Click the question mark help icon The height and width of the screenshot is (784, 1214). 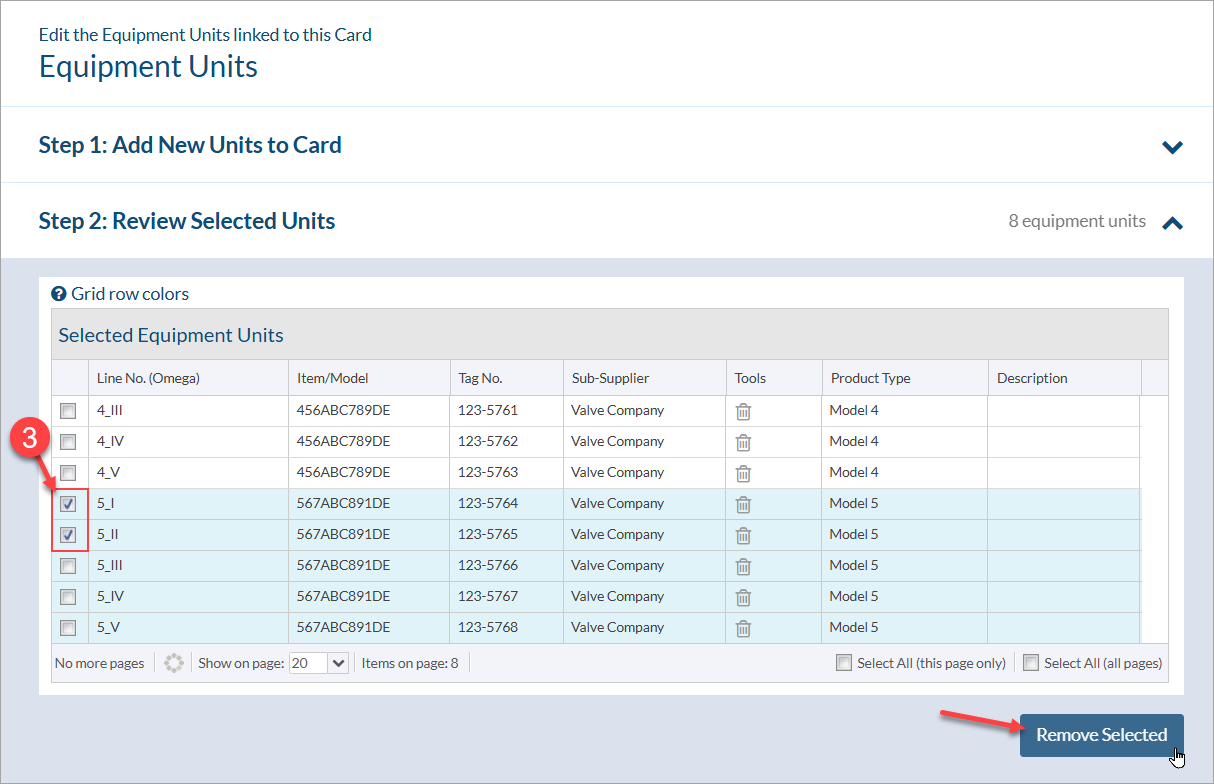click(59, 294)
